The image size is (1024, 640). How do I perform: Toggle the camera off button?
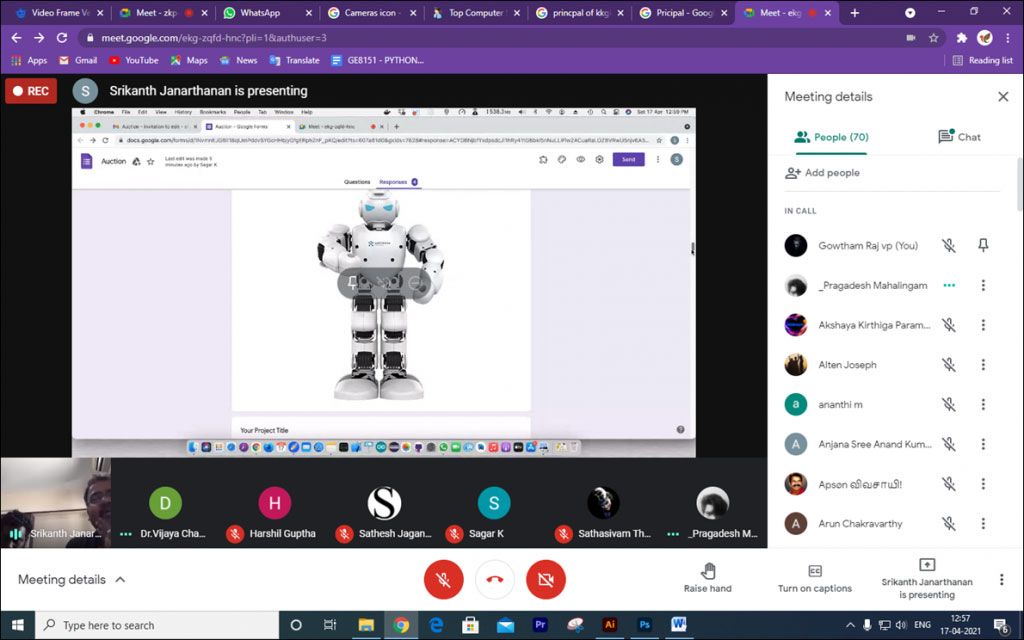[x=546, y=579]
